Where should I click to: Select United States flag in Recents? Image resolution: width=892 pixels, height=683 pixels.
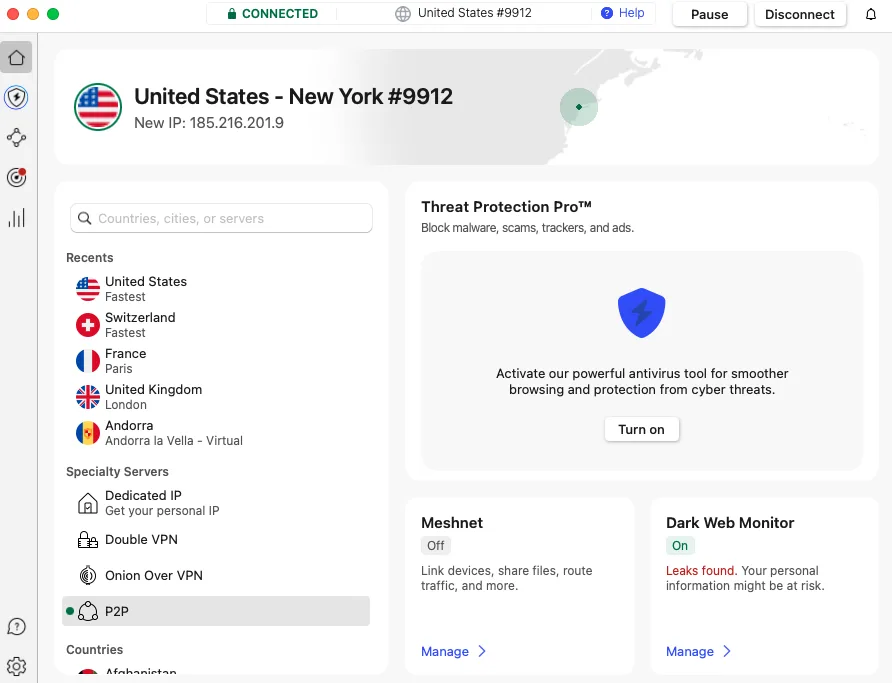[88, 289]
